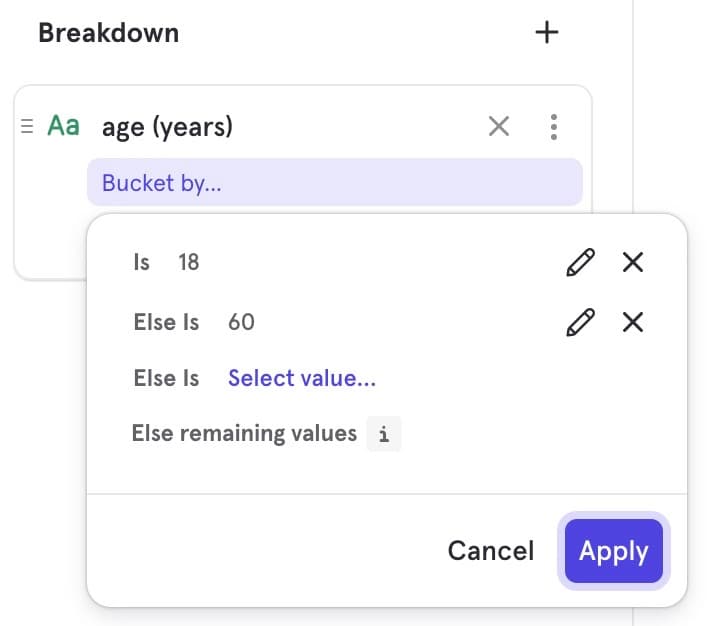Click the value 60 in second condition
The height and width of the screenshot is (626, 710).
[241, 322]
